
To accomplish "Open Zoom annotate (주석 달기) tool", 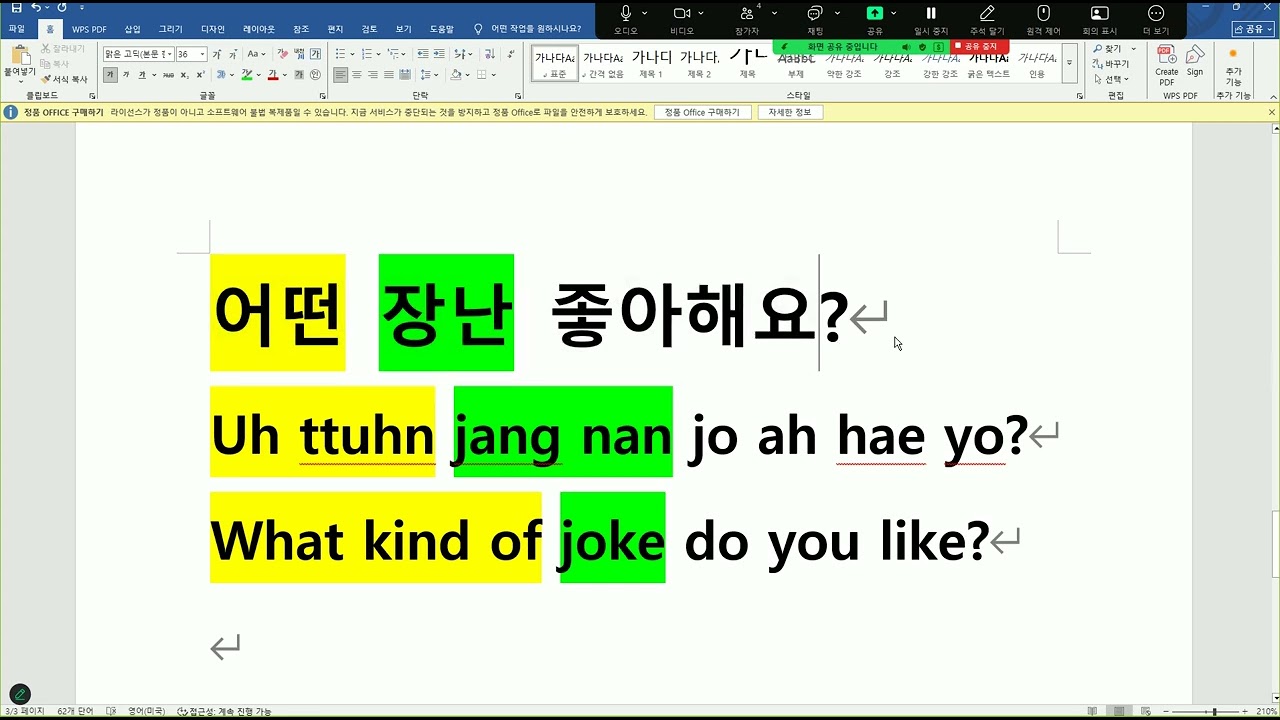I will click(x=987, y=19).
